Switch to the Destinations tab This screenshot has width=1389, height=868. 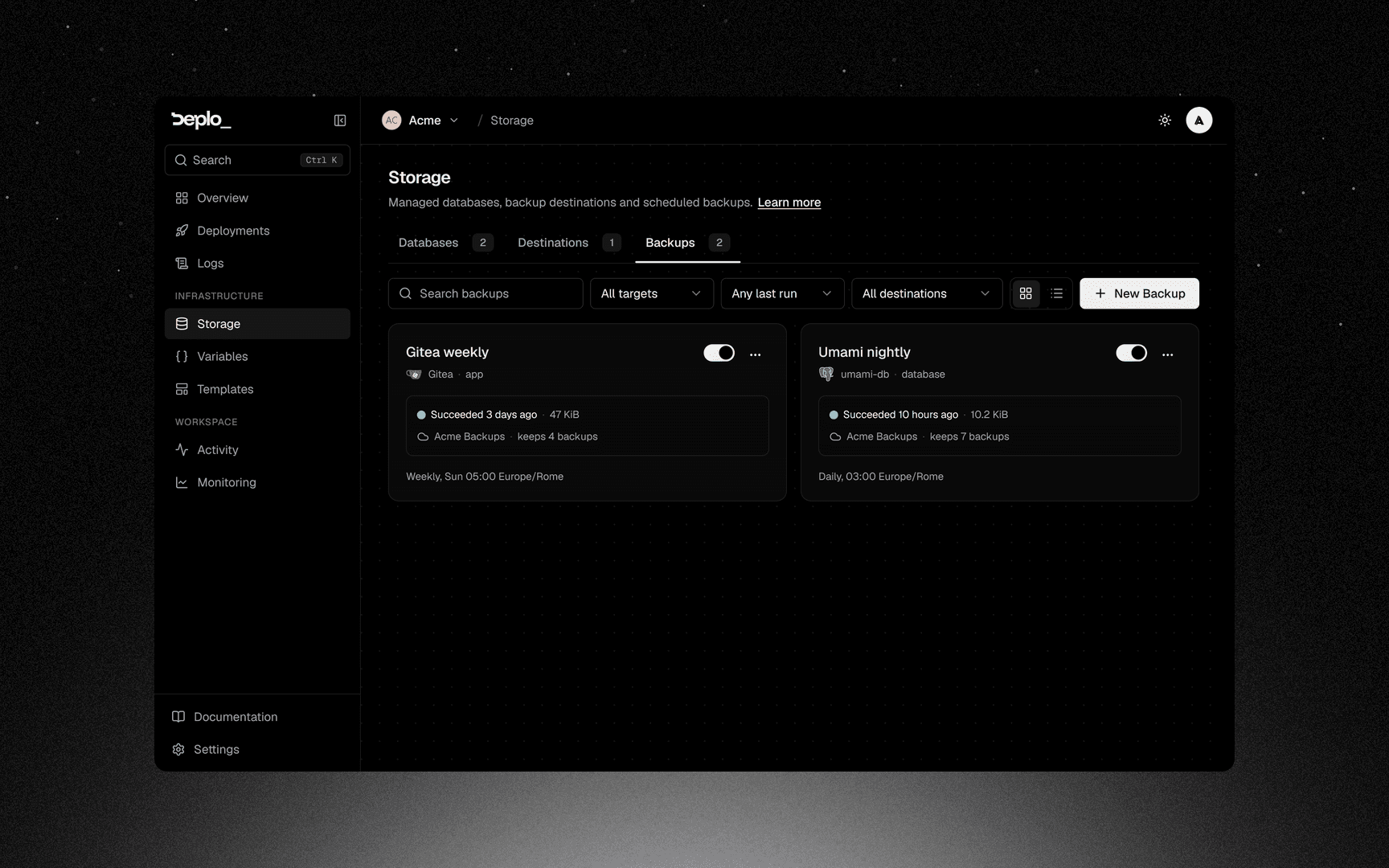click(x=568, y=243)
